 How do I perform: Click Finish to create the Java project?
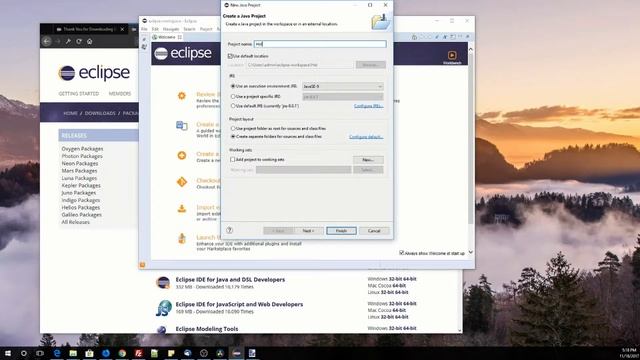click(x=341, y=231)
